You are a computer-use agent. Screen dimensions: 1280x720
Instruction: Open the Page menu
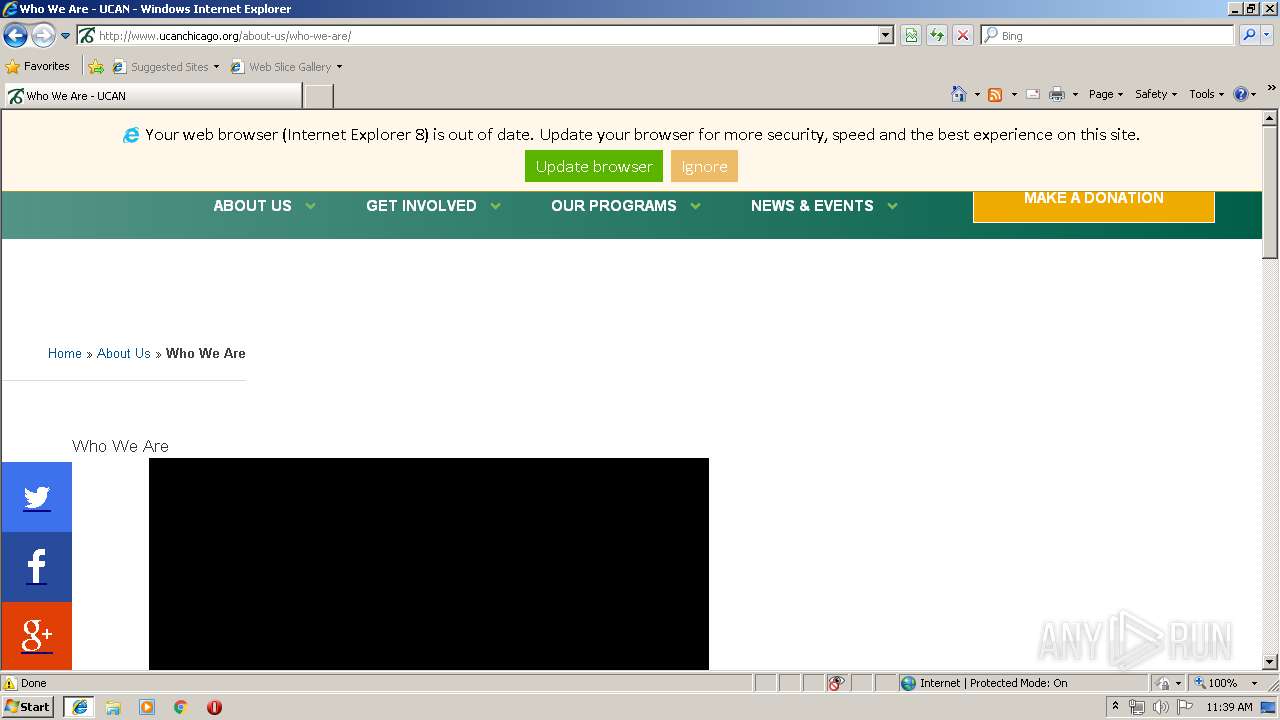1105,94
